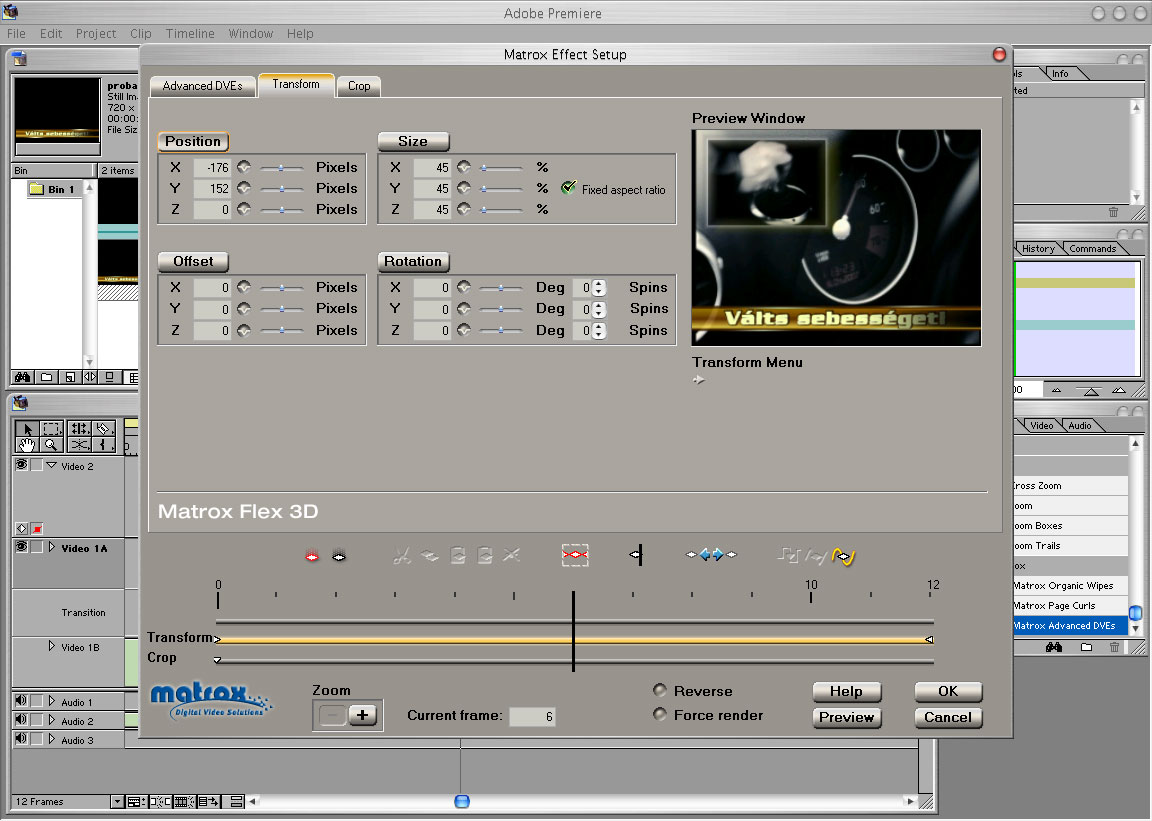Click the binoculars icon in the Transitions palette
The height and width of the screenshot is (821, 1152).
[x=1054, y=648]
